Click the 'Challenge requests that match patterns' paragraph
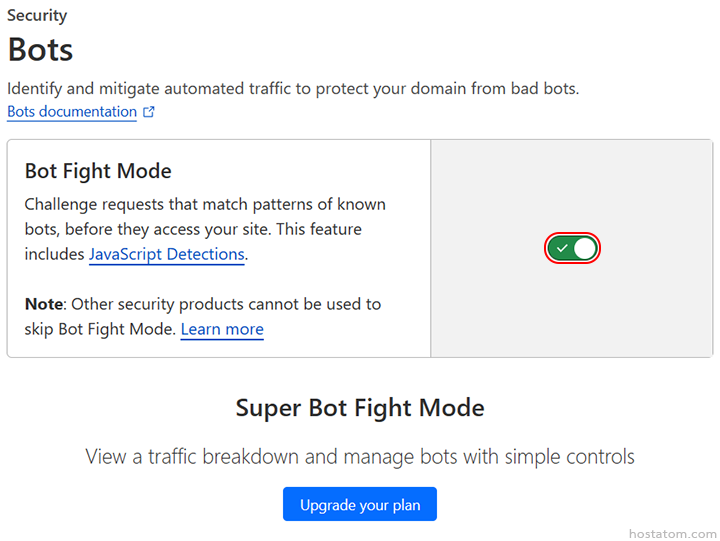 [x=205, y=204]
